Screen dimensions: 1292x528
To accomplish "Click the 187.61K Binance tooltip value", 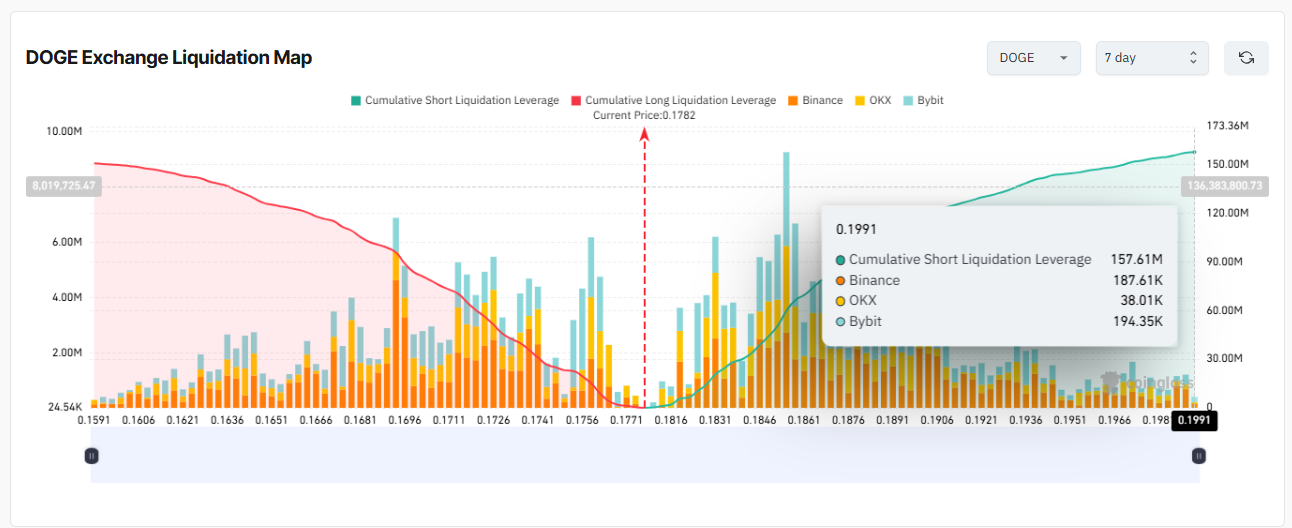I will [x=1139, y=281].
